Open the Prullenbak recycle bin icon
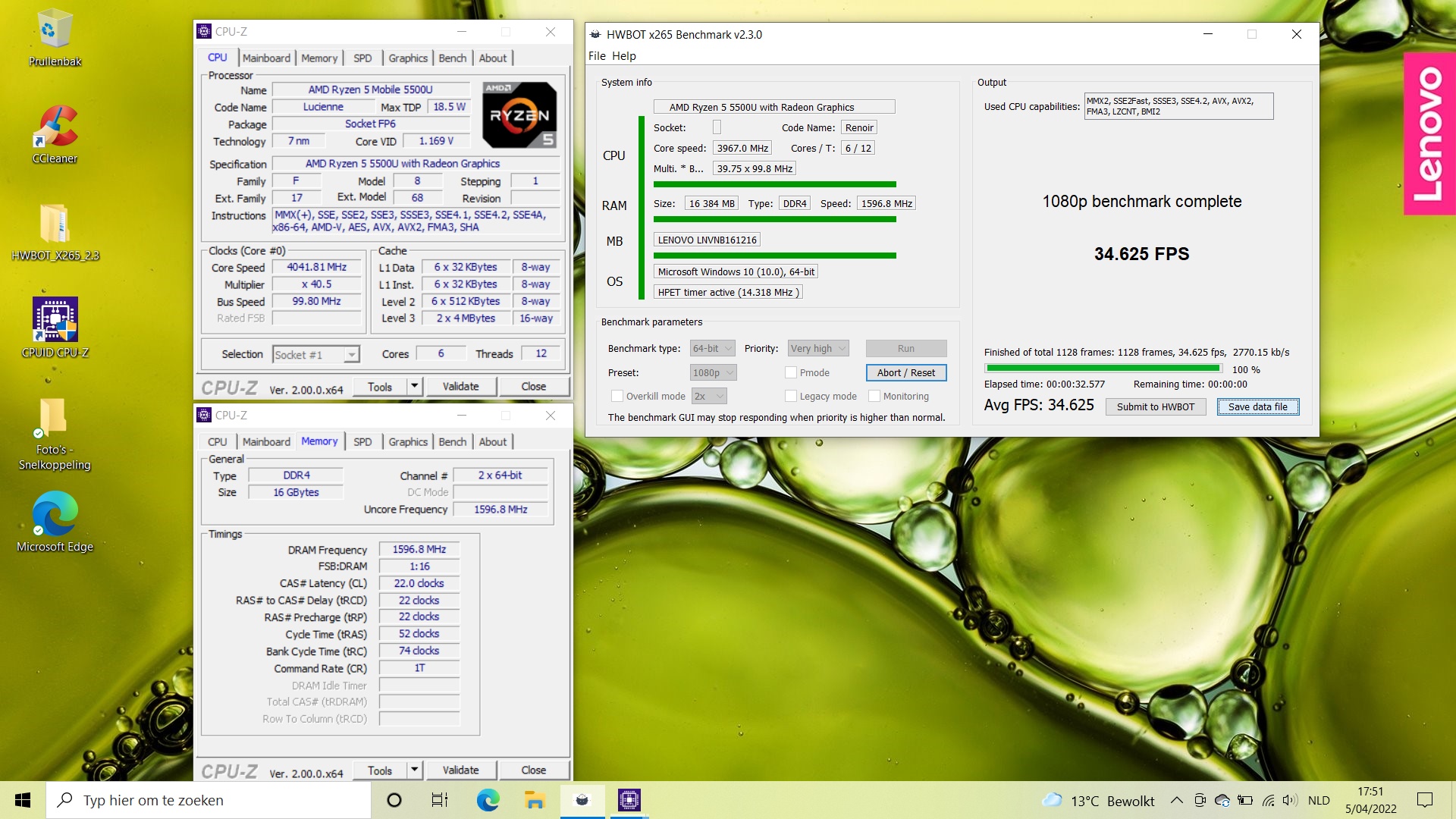The height and width of the screenshot is (819, 1456). (55, 38)
